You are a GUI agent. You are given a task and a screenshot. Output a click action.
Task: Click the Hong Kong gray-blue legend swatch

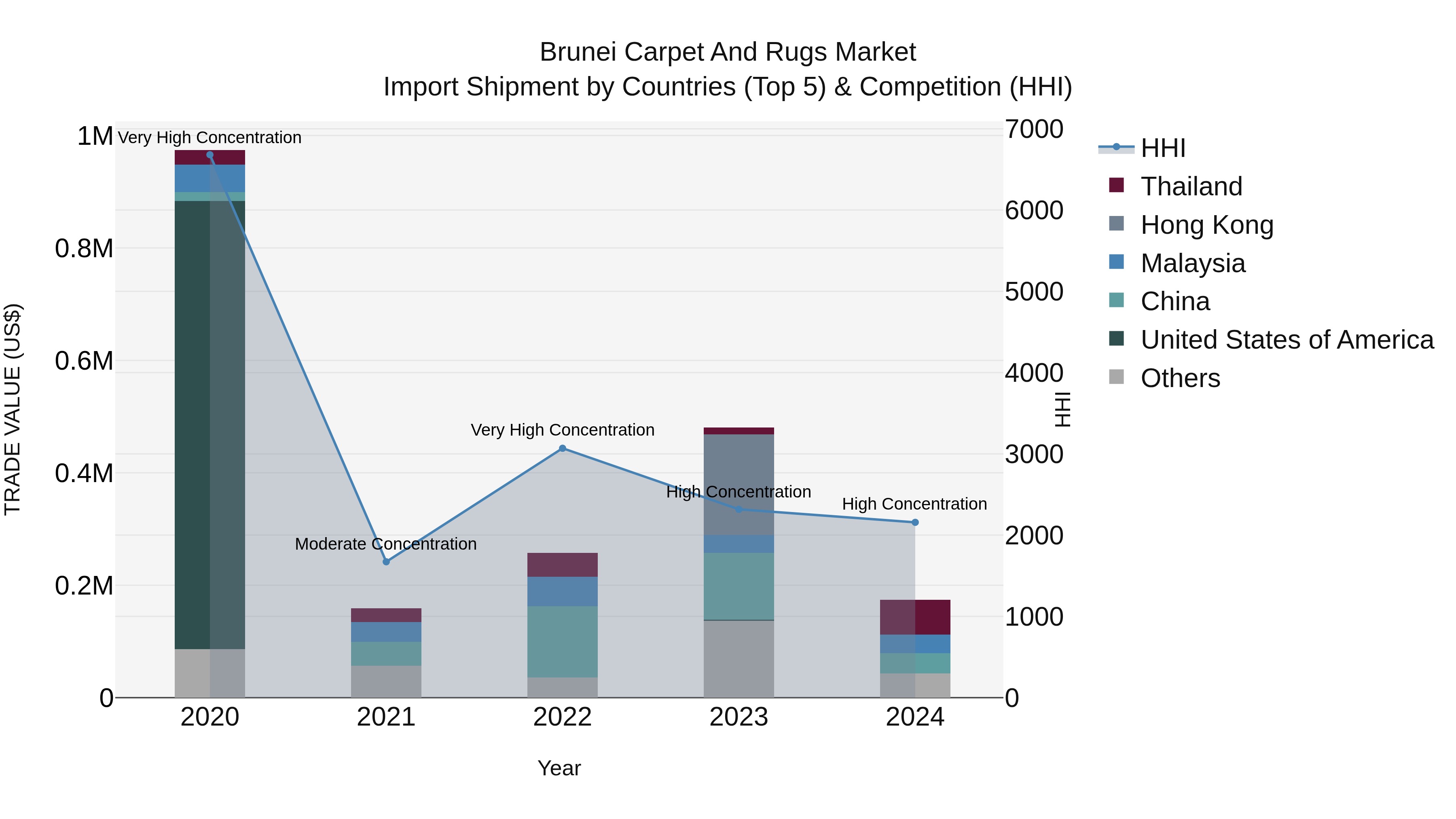point(1116,223)
